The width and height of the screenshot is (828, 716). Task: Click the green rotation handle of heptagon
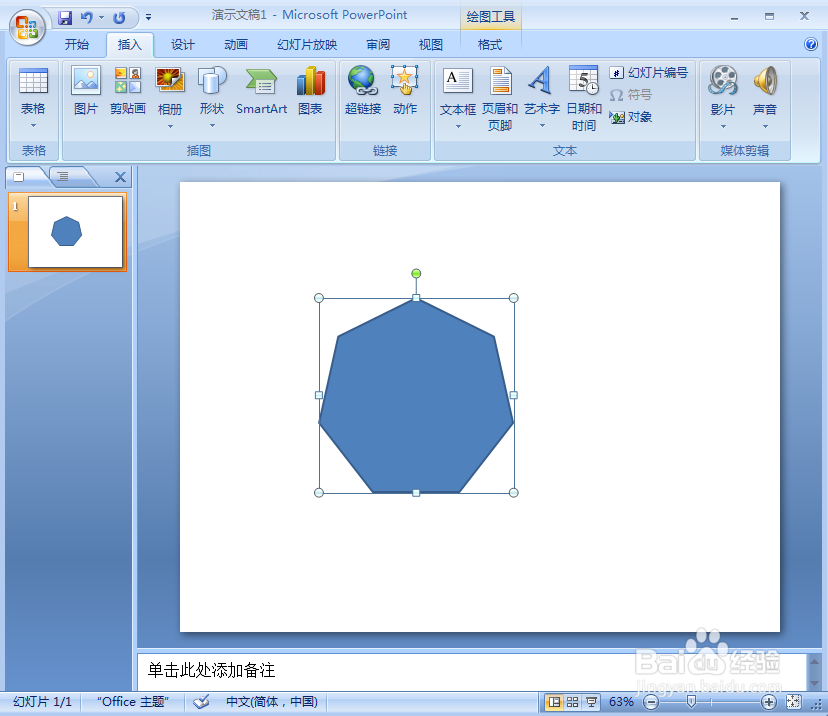(x=416, y=274)
